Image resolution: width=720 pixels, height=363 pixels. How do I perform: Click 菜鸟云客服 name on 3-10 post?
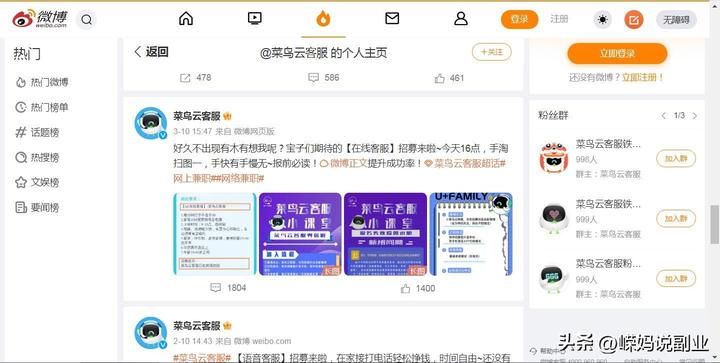point(197,116)
